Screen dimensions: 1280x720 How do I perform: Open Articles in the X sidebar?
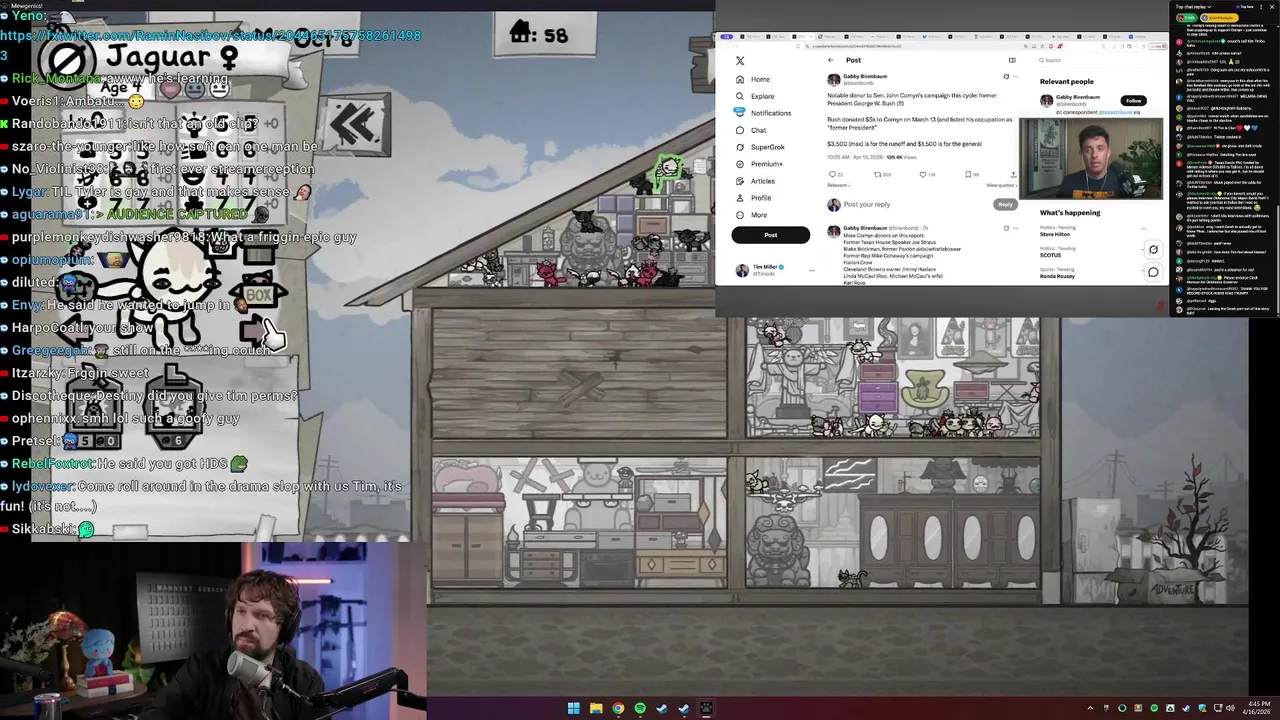click(755, 181)
